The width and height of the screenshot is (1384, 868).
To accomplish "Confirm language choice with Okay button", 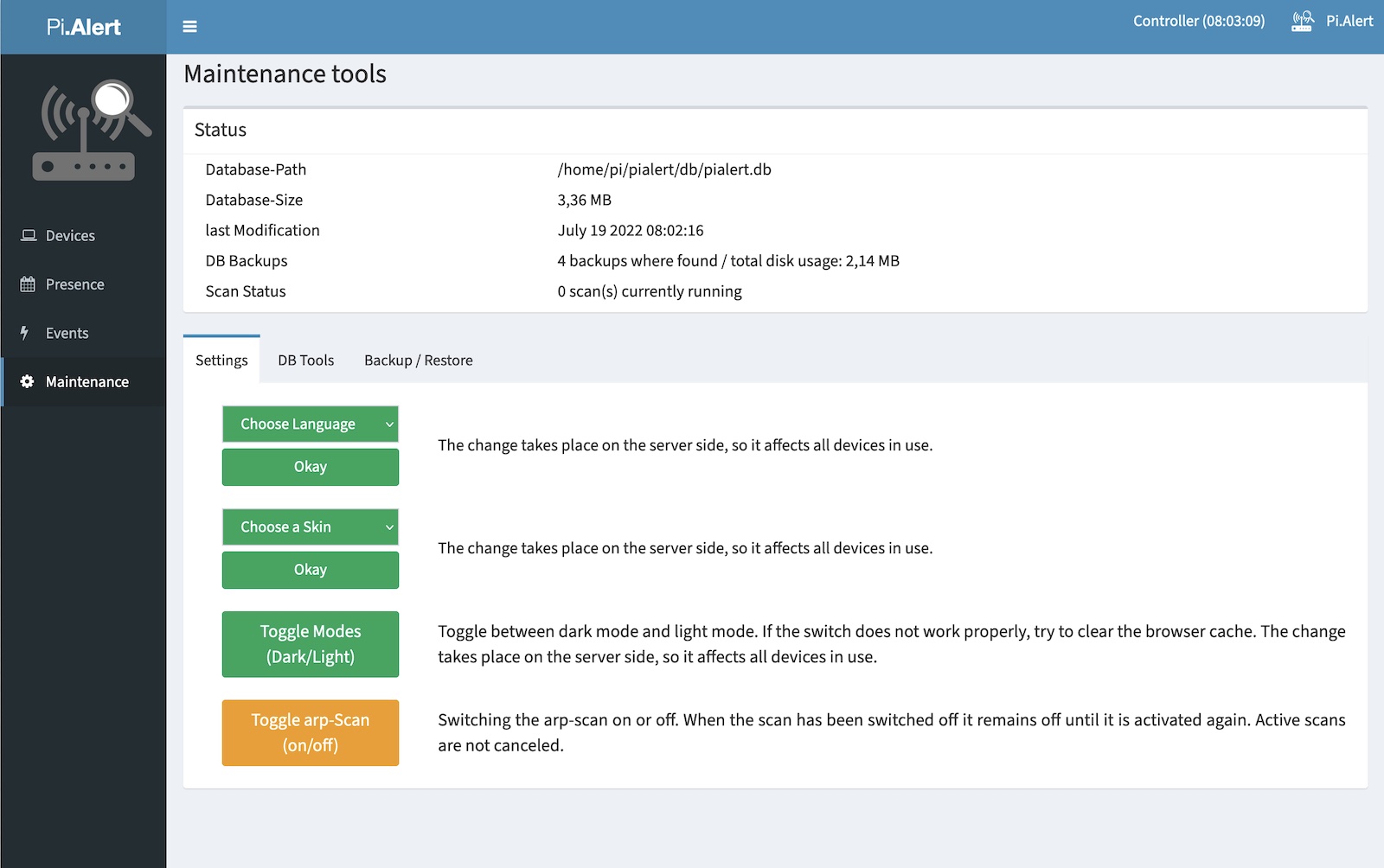I will click(x=310, y=467).
